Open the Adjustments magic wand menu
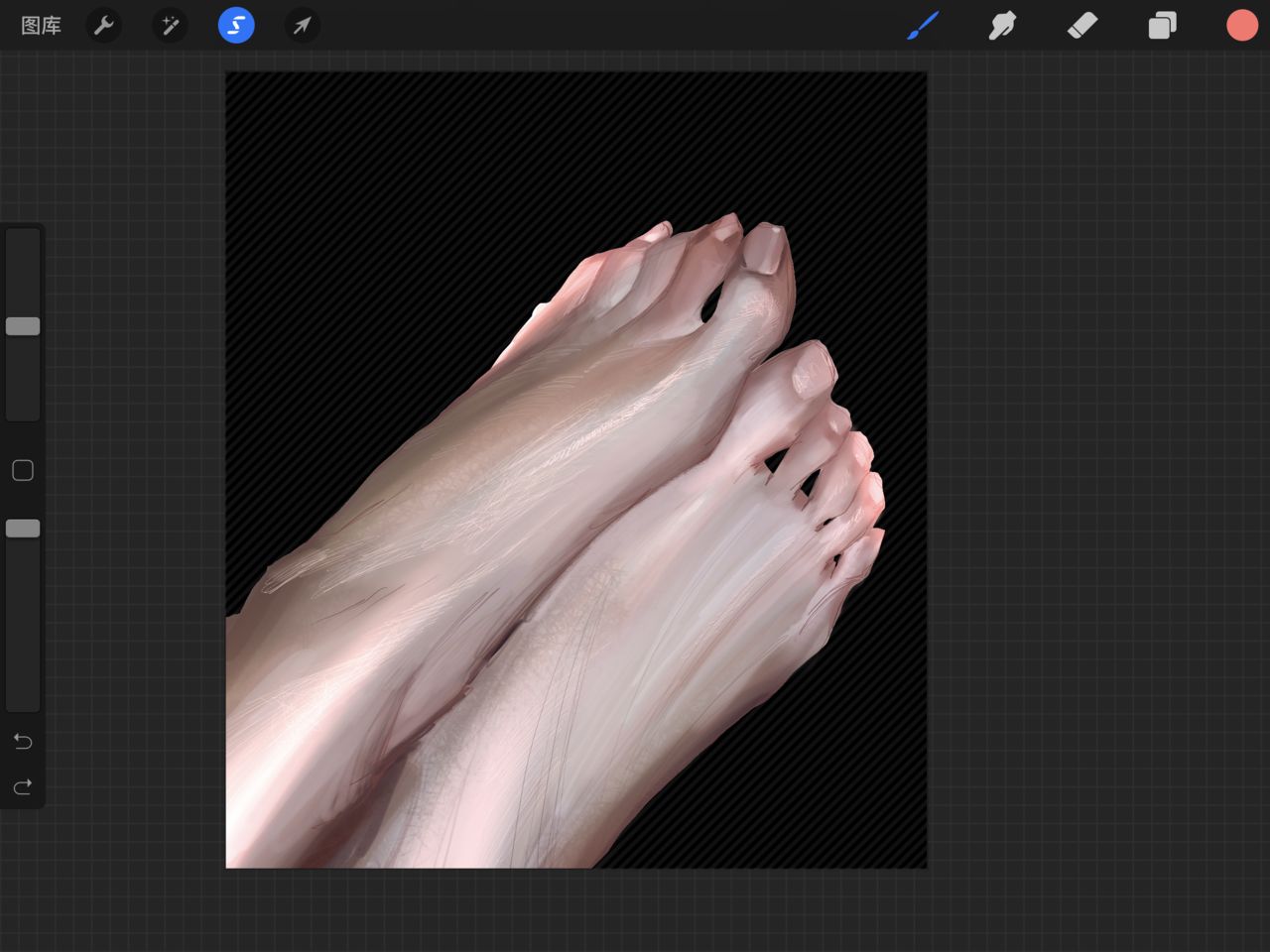The image size is (1270, 952). 170,26
